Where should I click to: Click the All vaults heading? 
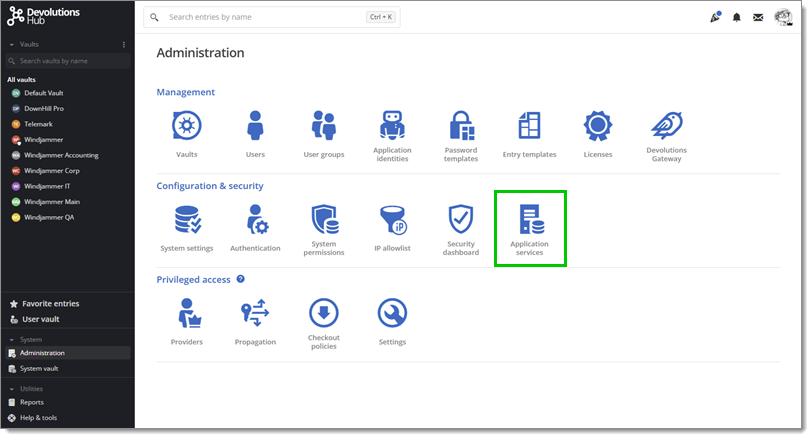[21, 80]
